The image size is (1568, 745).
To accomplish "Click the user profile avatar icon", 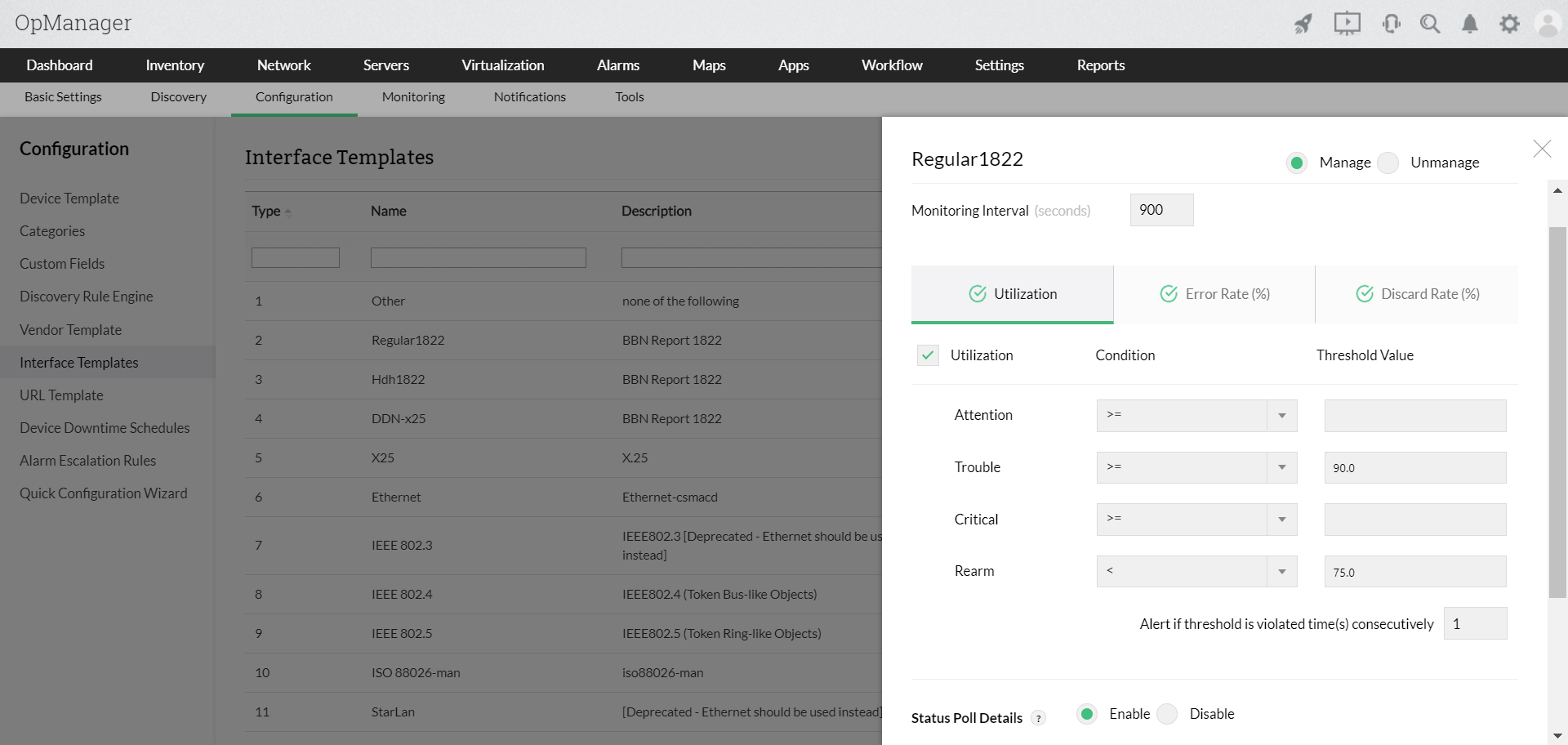I will tap(1548, 23).
